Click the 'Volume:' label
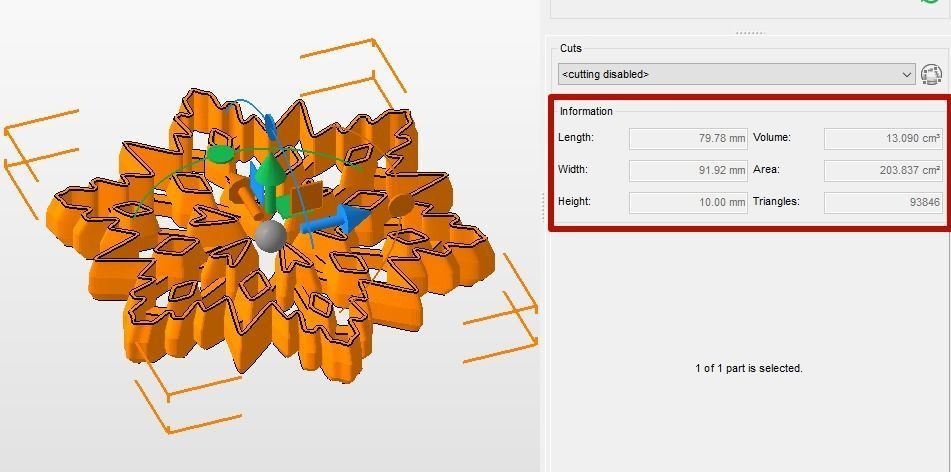This screenshot has height=472, width=951. [x=772, y=138]
